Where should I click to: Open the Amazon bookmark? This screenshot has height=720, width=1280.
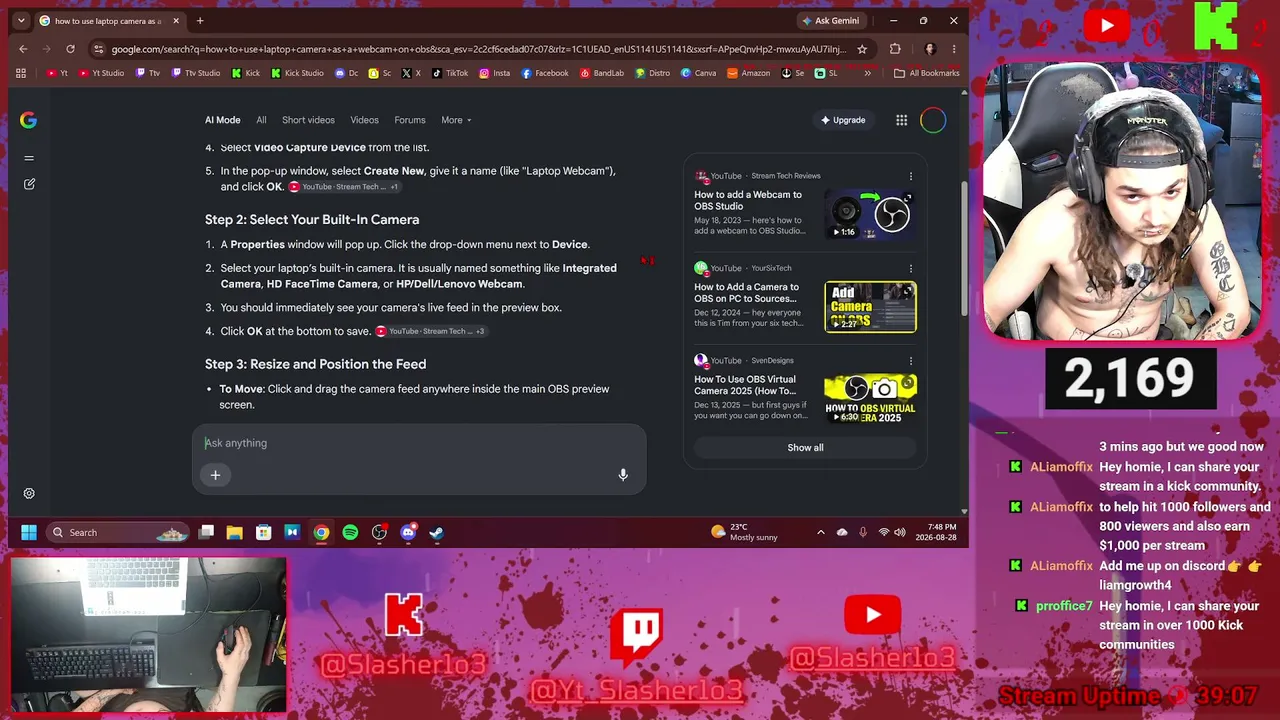[x=749, y=73]
